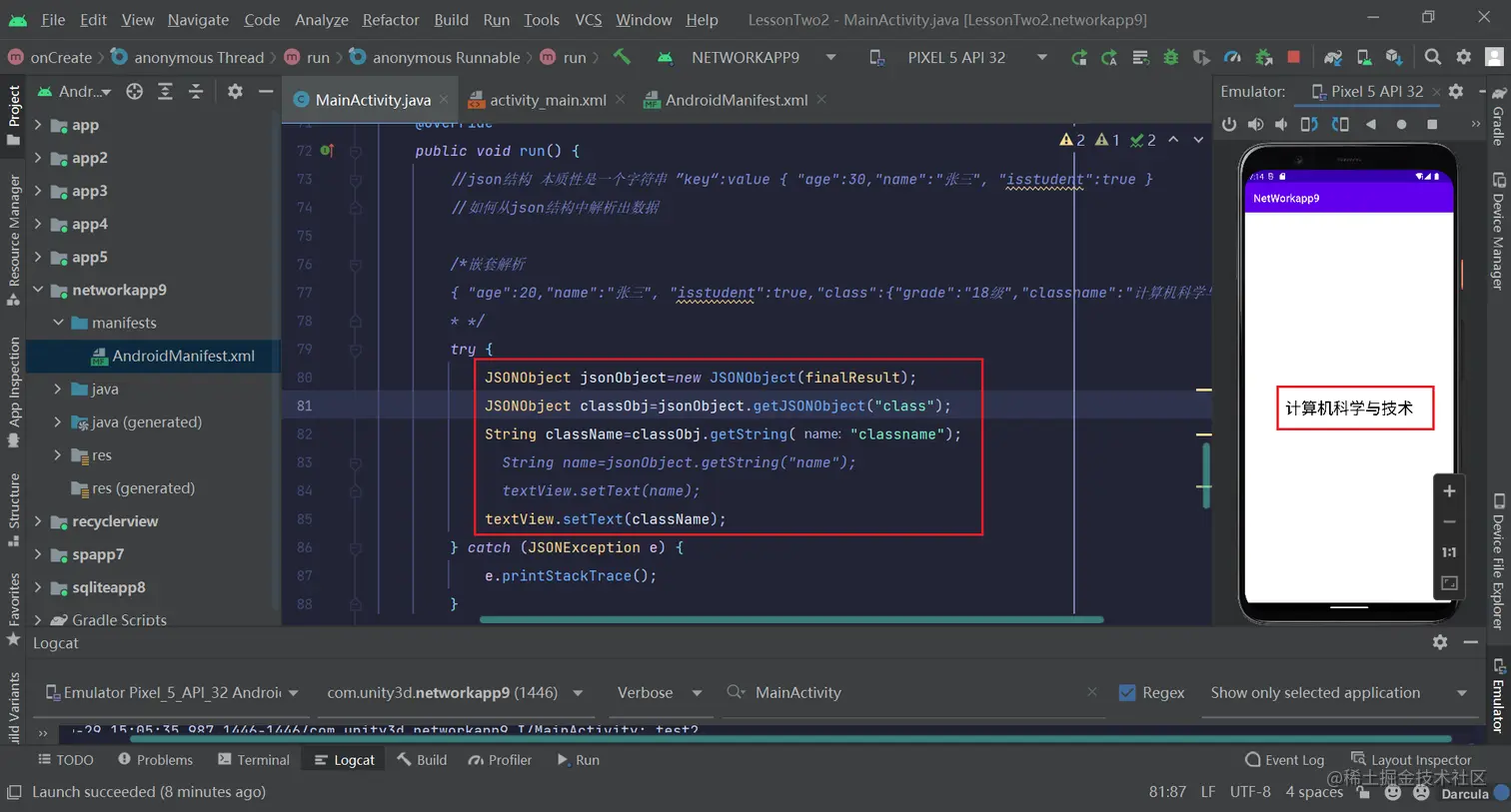
Task: Click the Debug app bug icon
Action: [1171, 57]
